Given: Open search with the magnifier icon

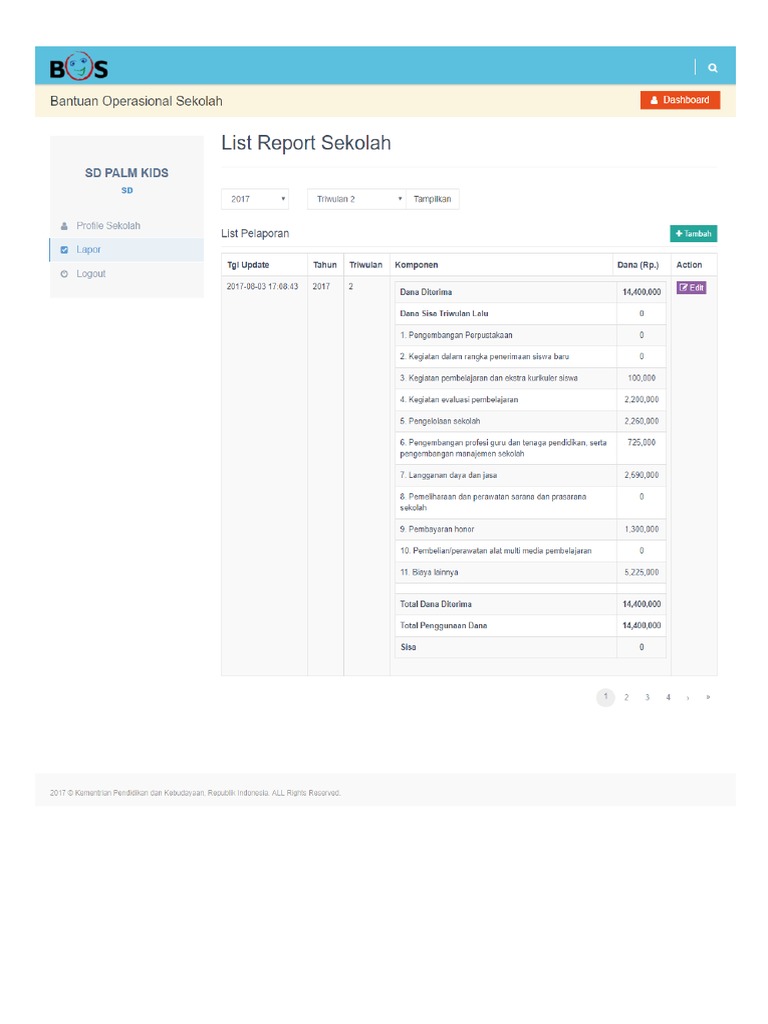Looking at the screenshot, I should coord(713,68).
